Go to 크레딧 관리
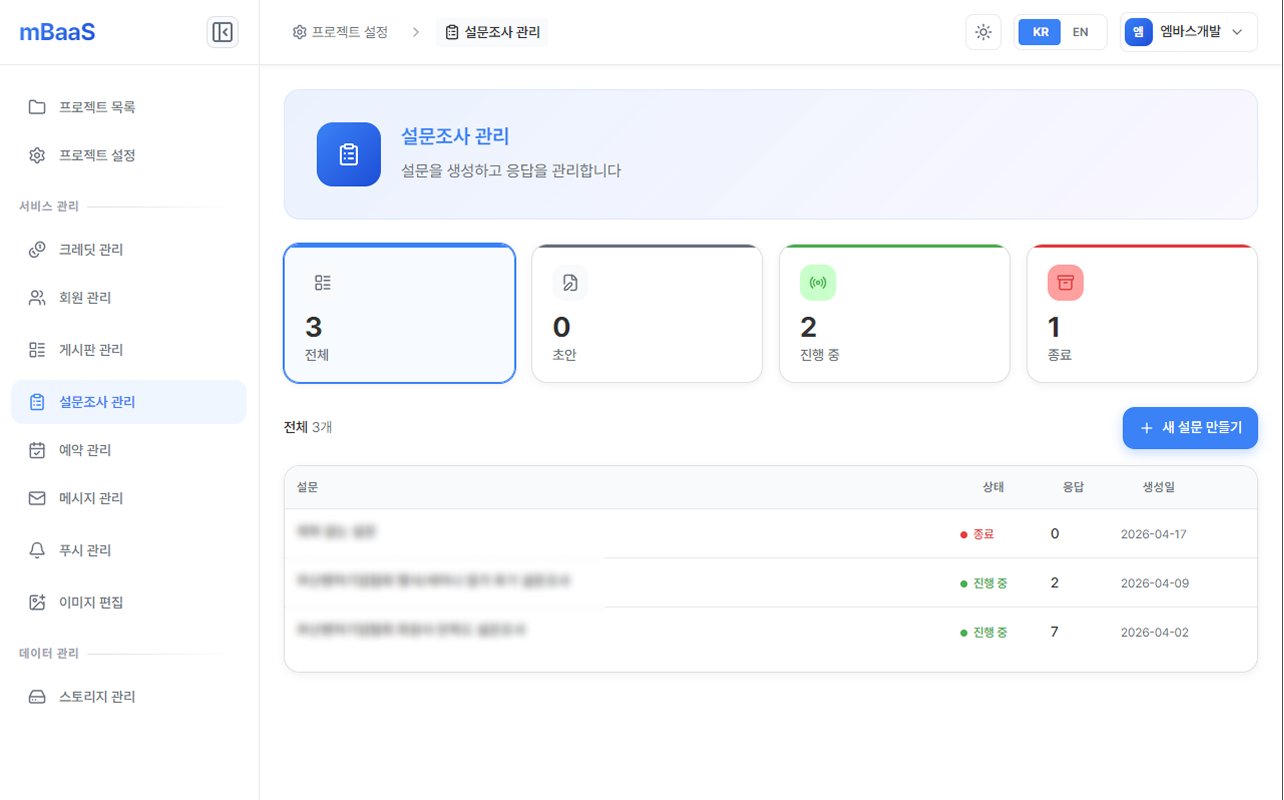Viewport: 1284px width, 800px height. pos(129,249)
